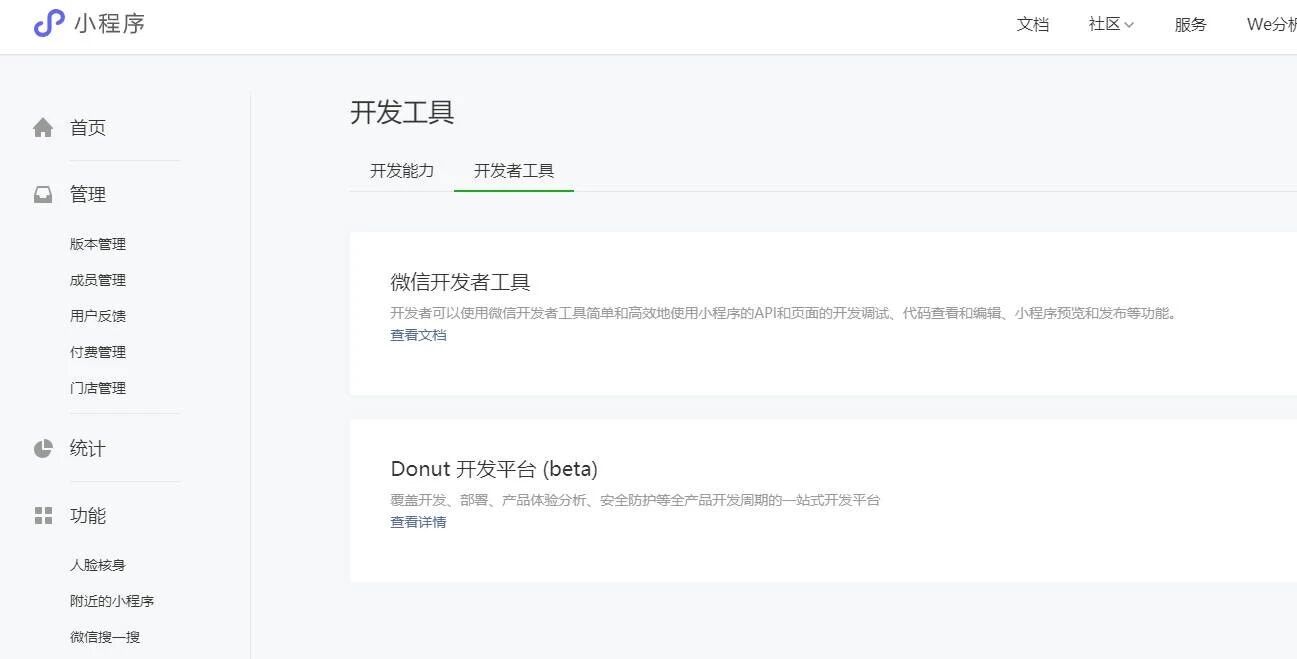
Task: Open 门店管理 in the sidebar
Action: [98, 388]
